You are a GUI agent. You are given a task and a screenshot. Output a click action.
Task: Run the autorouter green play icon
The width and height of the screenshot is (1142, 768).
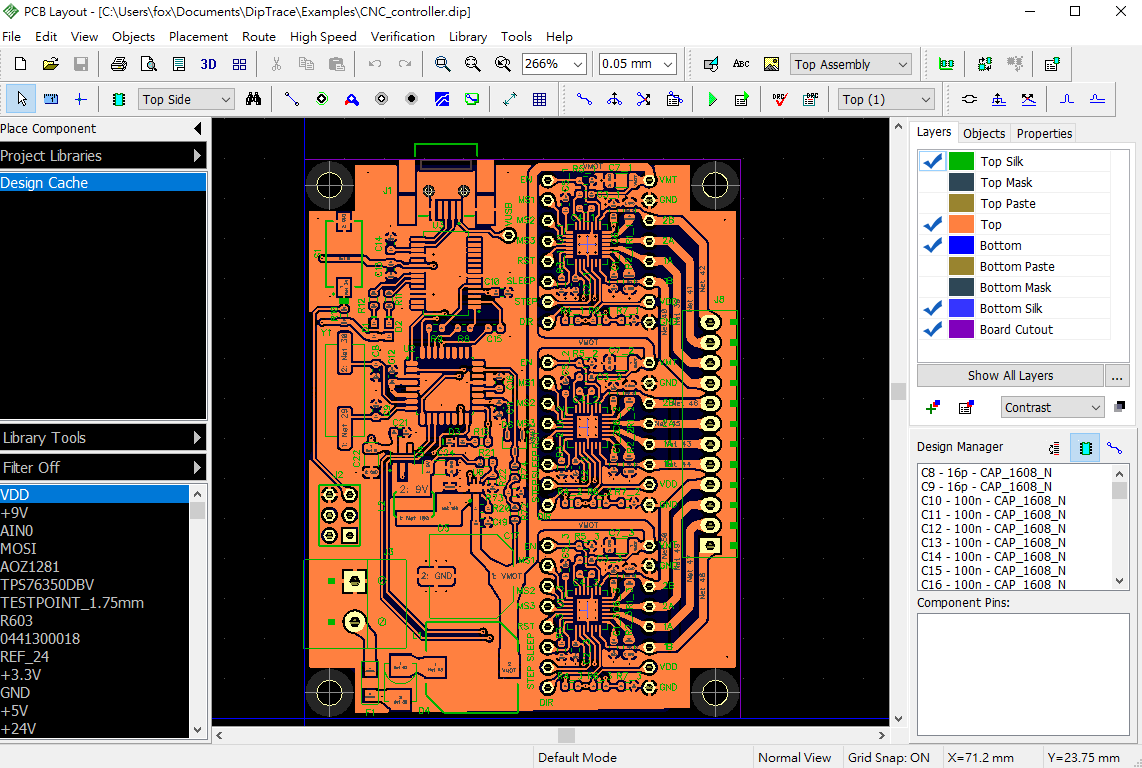click(712, 99)
